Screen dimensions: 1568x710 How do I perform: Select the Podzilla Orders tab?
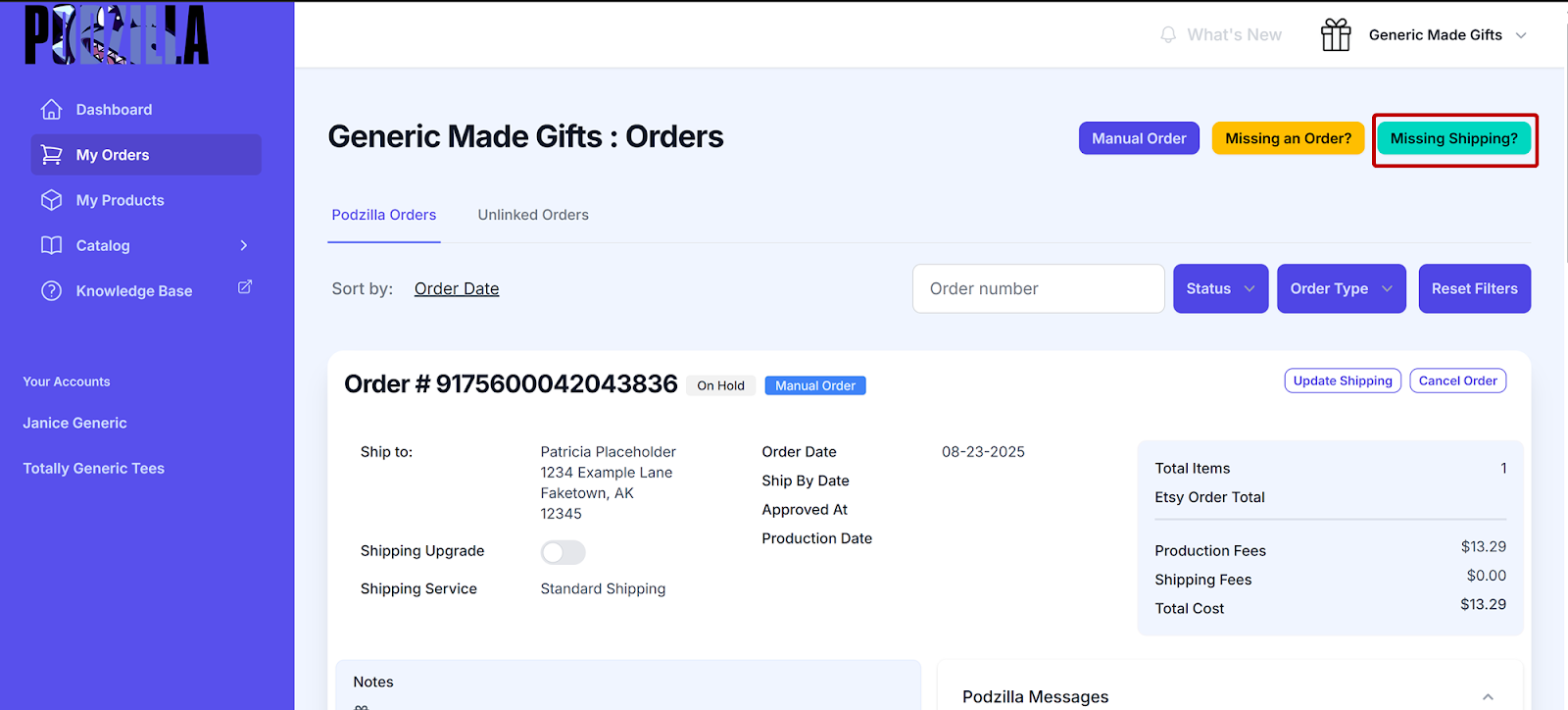384,215
